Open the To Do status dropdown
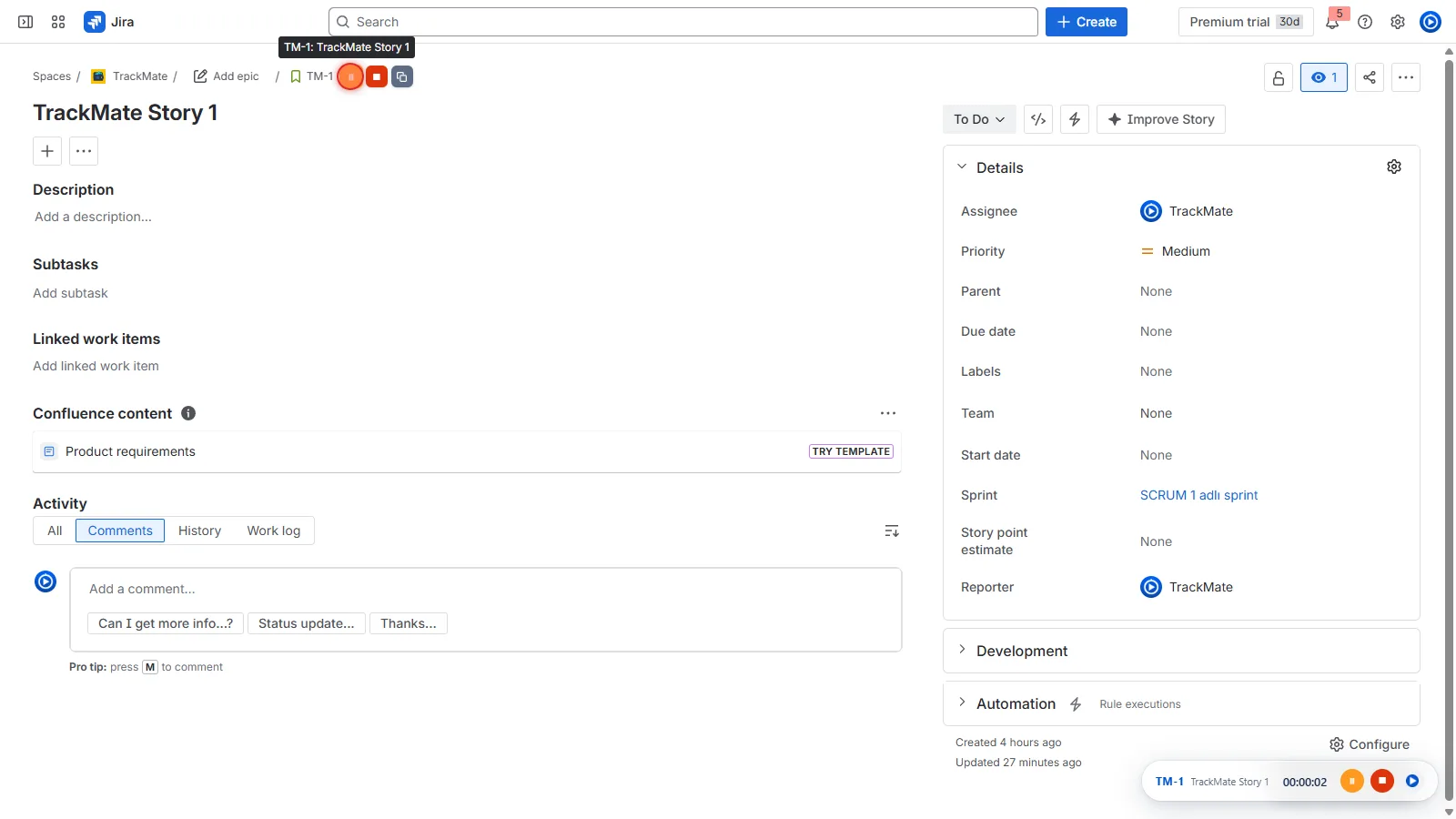Viewport: 1456px width, 819px height. (979, 119)
